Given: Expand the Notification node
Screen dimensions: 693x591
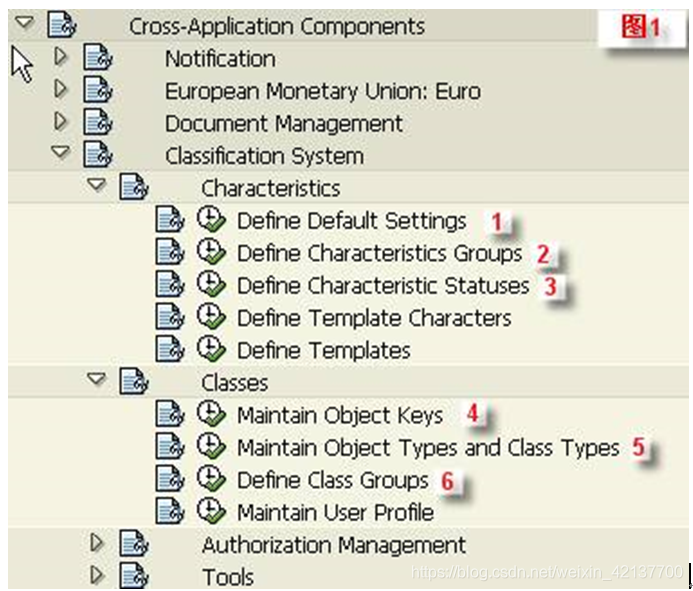Looking at the screenshot, I should pos(61,57).
